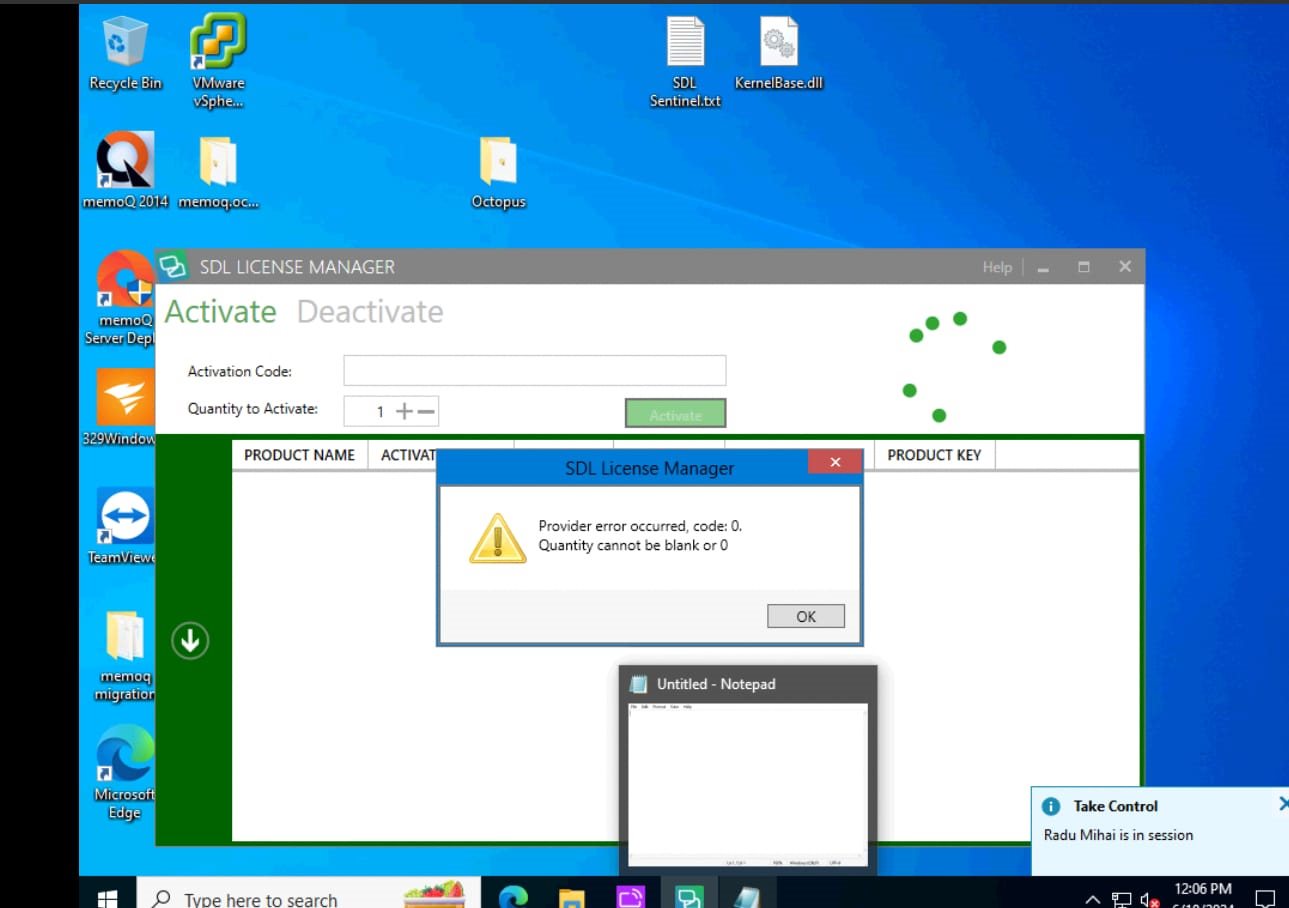Minimize the SDL License Manager window
The height and width of the screenshot is (908, 1289).
click(1043, 268)
